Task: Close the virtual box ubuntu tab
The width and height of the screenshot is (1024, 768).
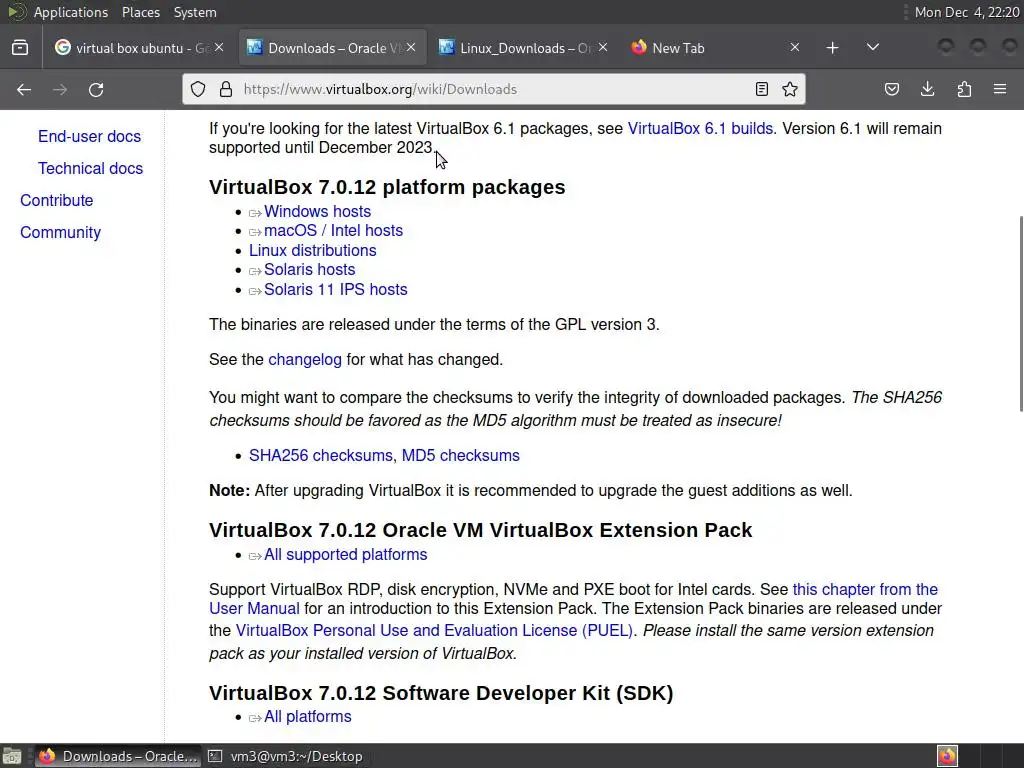Action: click(x=219, y=48)
